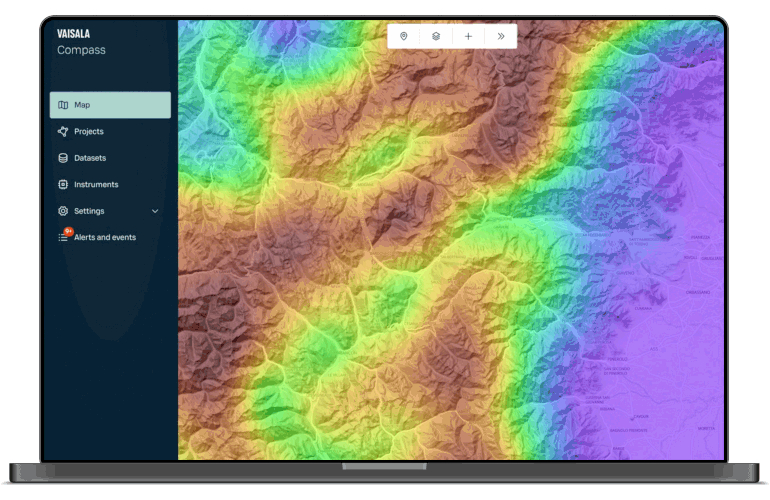Image resolution: width=770 pixels, height=500 pixels.
Task: Select the Map menu label
Action: tap(82, 105)
